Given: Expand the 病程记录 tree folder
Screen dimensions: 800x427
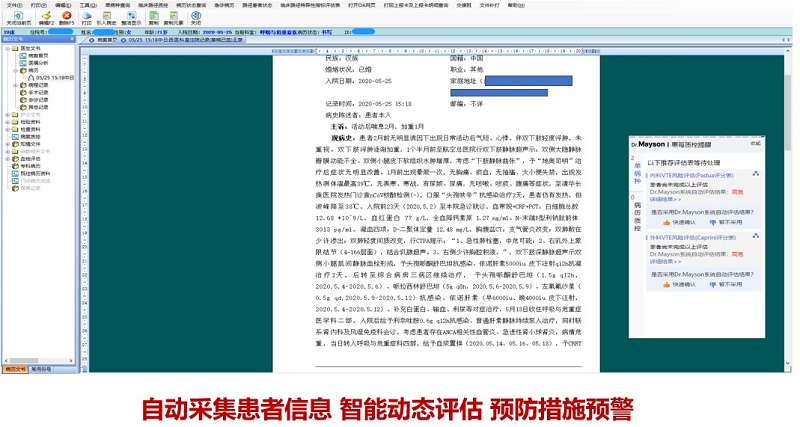Looking at the screenshot, I should click(x=15, y=85).
